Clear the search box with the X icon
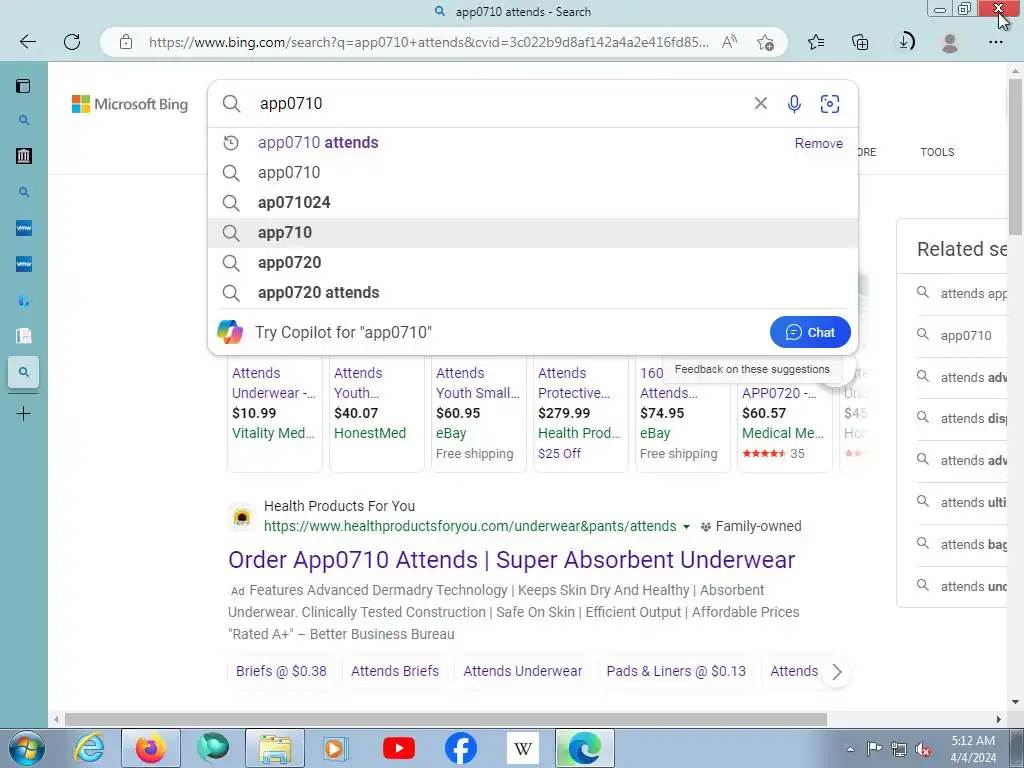The image size is (1024, 768). (x=761, y=103)
